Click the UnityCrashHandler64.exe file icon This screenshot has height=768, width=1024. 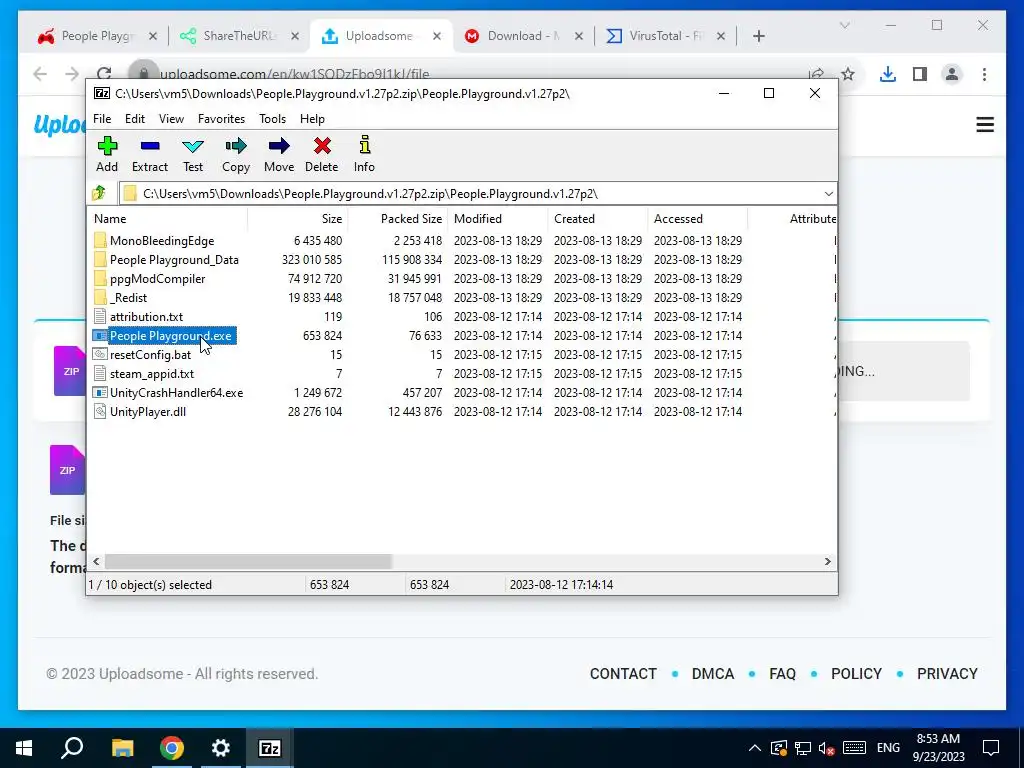point(100,392)
